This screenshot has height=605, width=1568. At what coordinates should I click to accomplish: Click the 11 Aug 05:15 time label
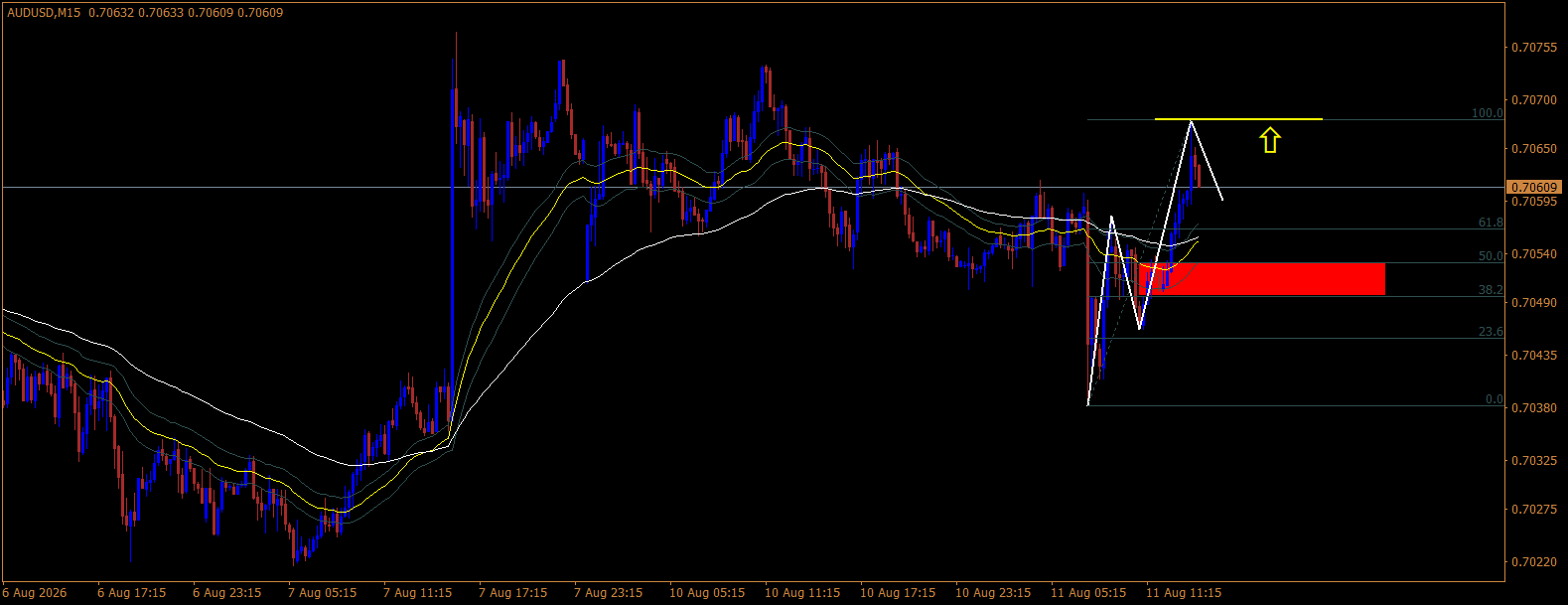tap(1088, 593)
